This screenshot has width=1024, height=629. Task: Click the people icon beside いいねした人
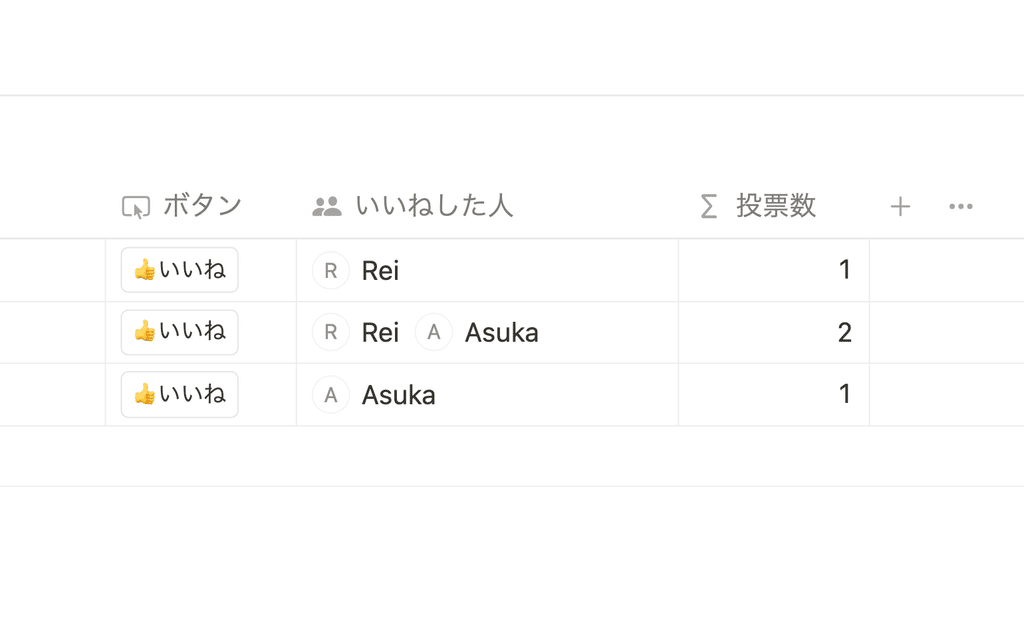coord(327,206)
